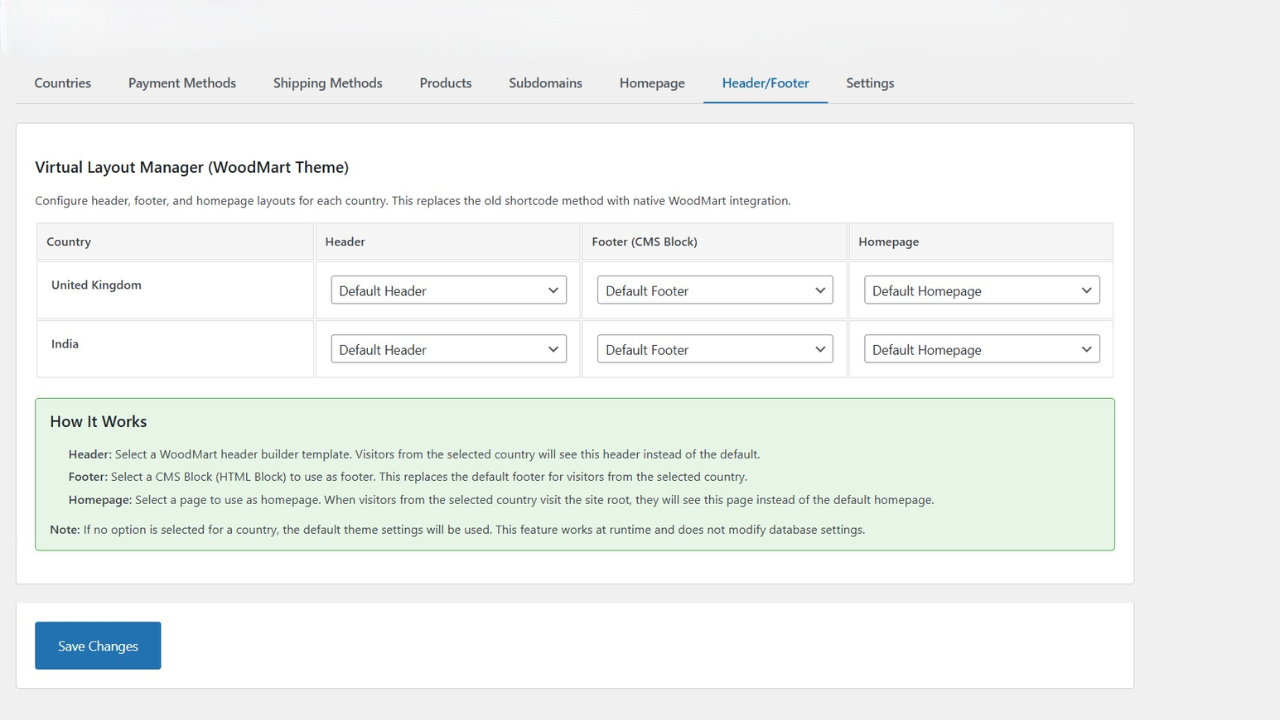Click the Save Changes button
1280x720 pixels.
(x=97, y=645)
